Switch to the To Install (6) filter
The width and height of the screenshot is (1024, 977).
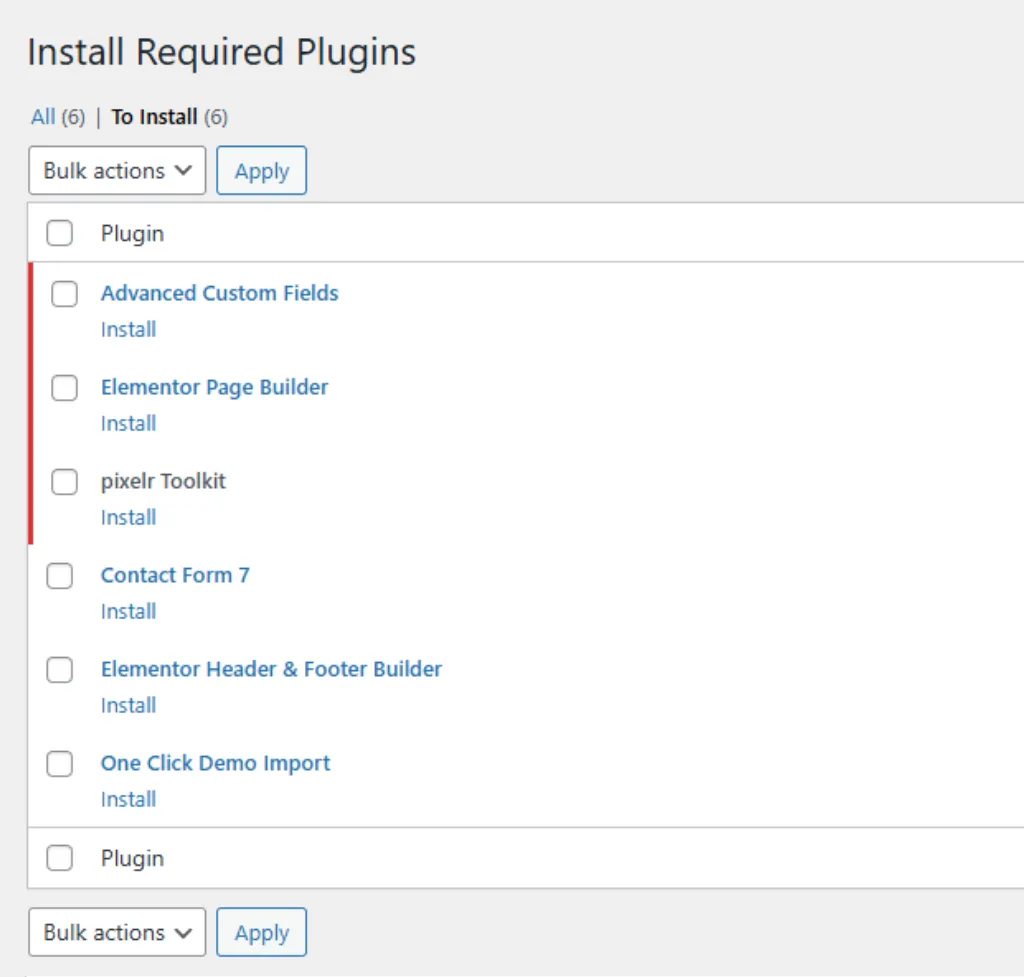(x=154, y=117)
